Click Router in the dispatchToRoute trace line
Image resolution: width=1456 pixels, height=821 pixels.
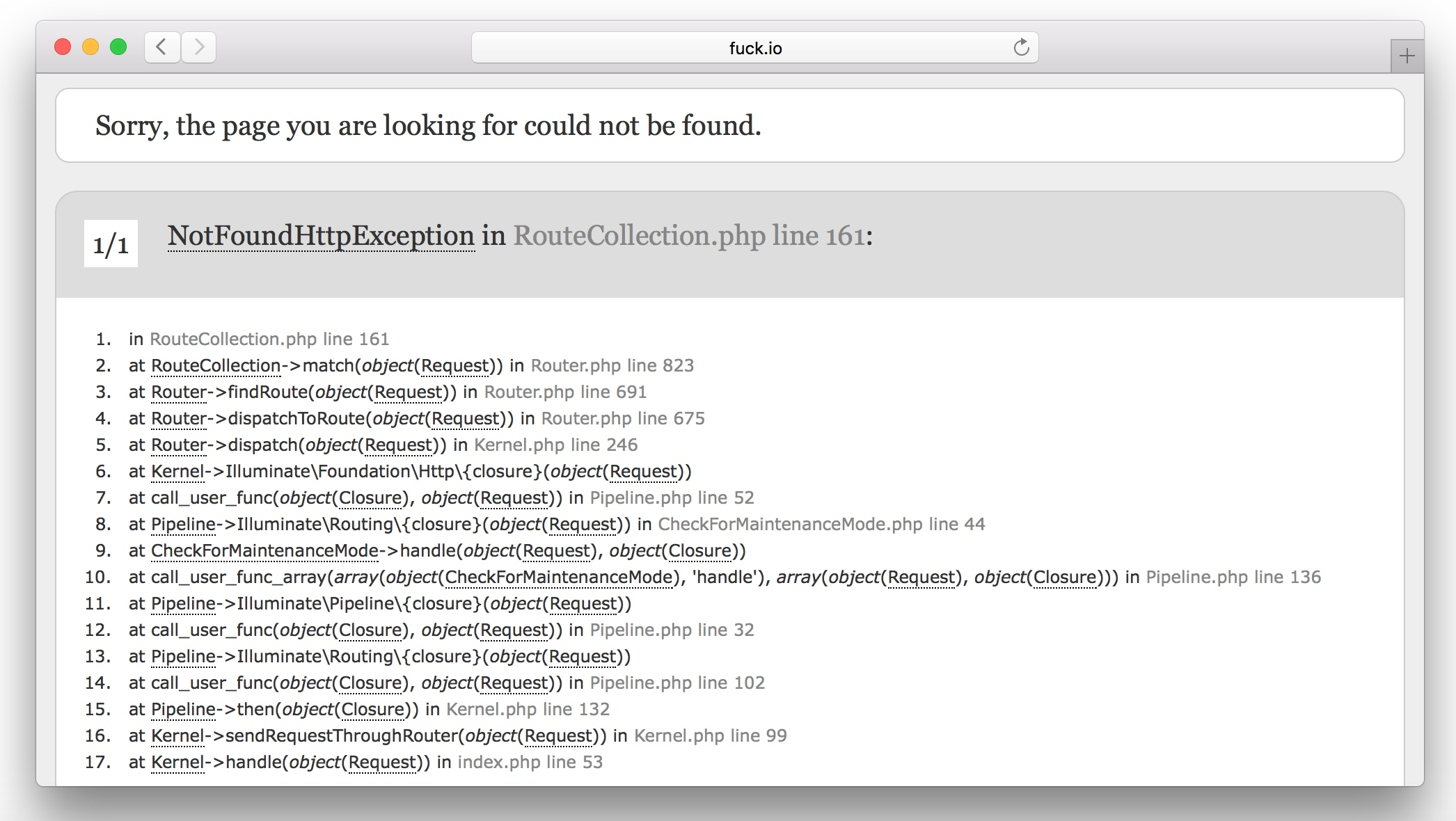179,419
